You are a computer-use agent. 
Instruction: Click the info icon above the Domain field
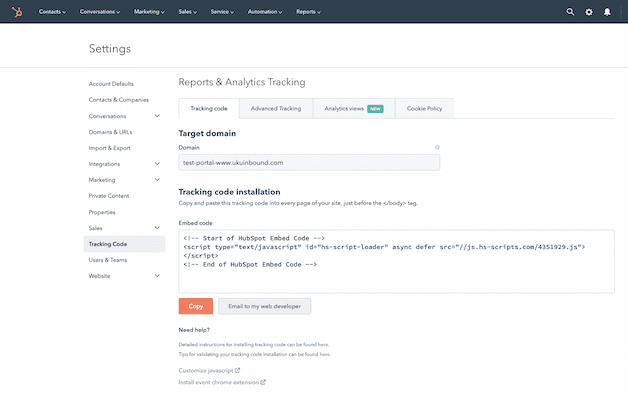(437, 147)
